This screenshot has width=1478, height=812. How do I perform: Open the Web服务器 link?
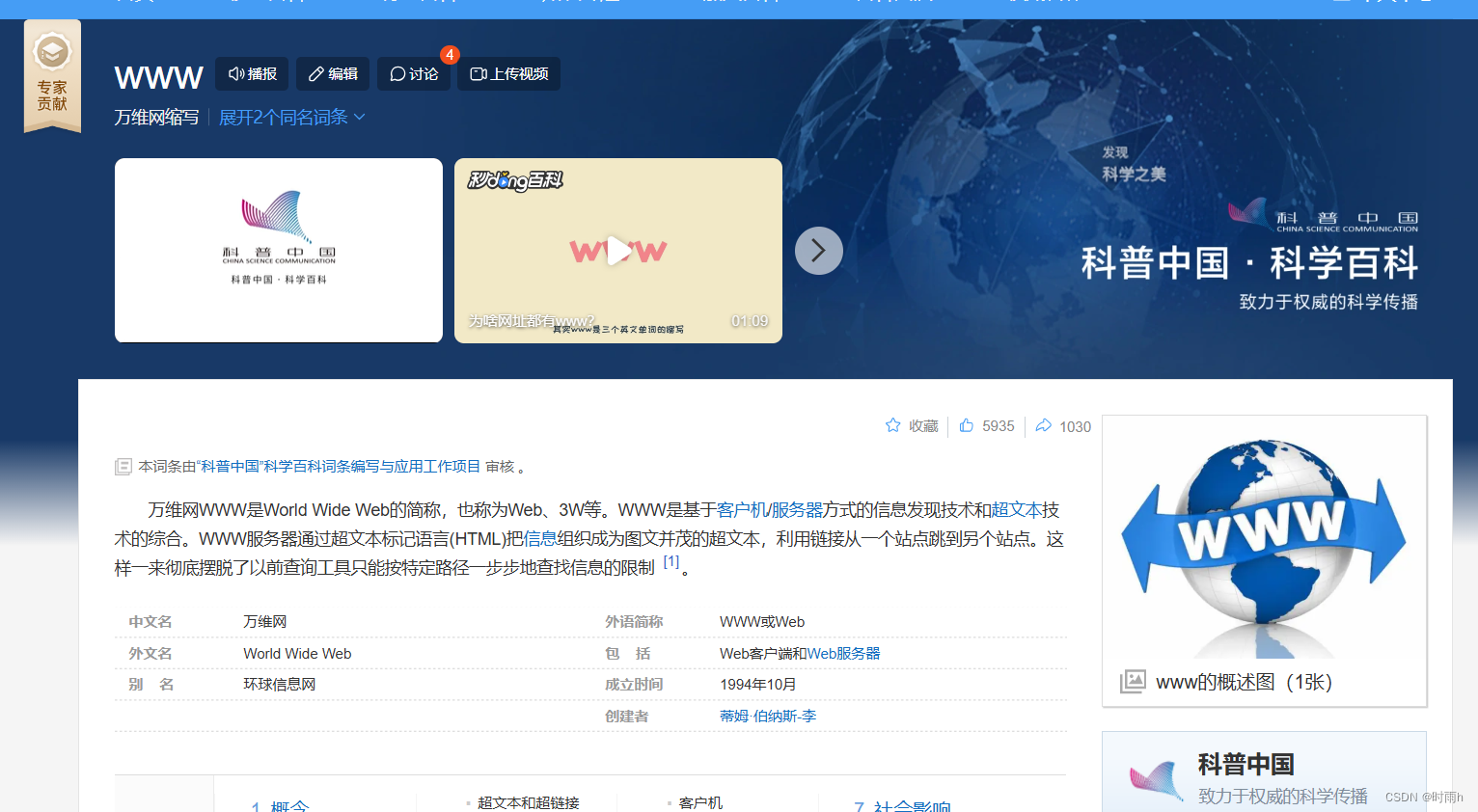point(843,654)
